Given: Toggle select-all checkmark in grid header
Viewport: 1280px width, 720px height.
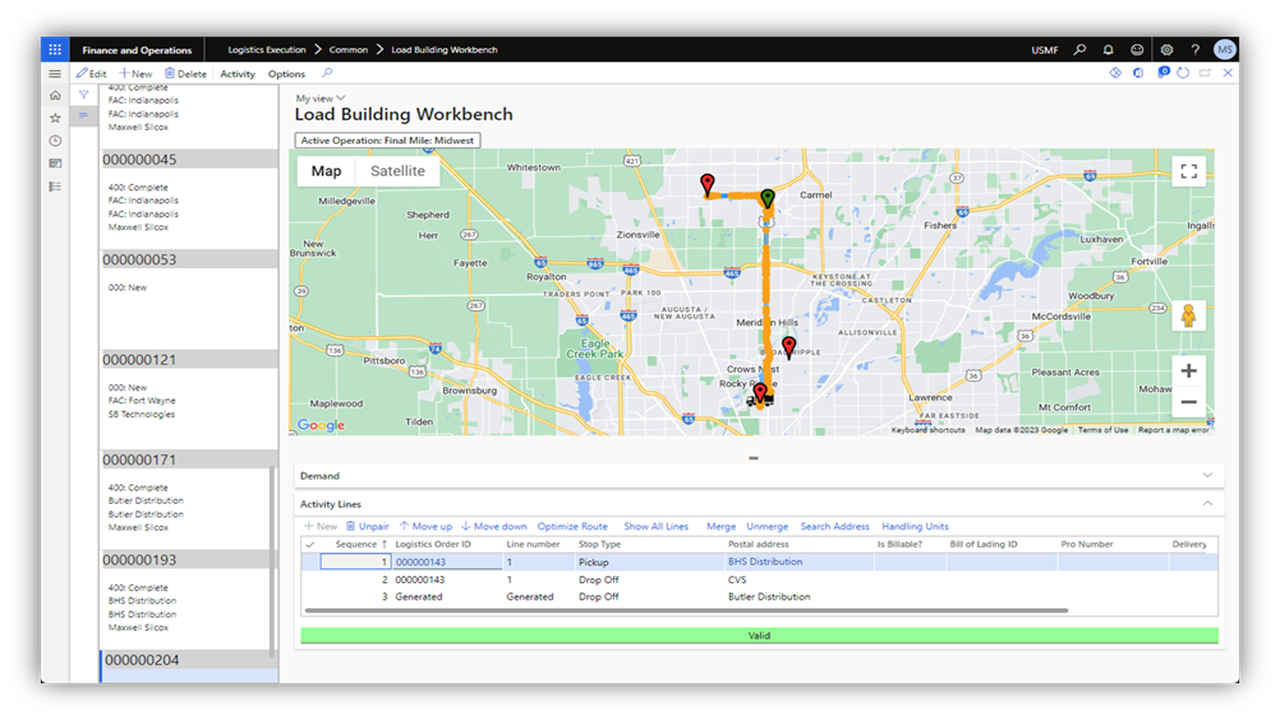Looking at the screenshot, I should point(310,545).
